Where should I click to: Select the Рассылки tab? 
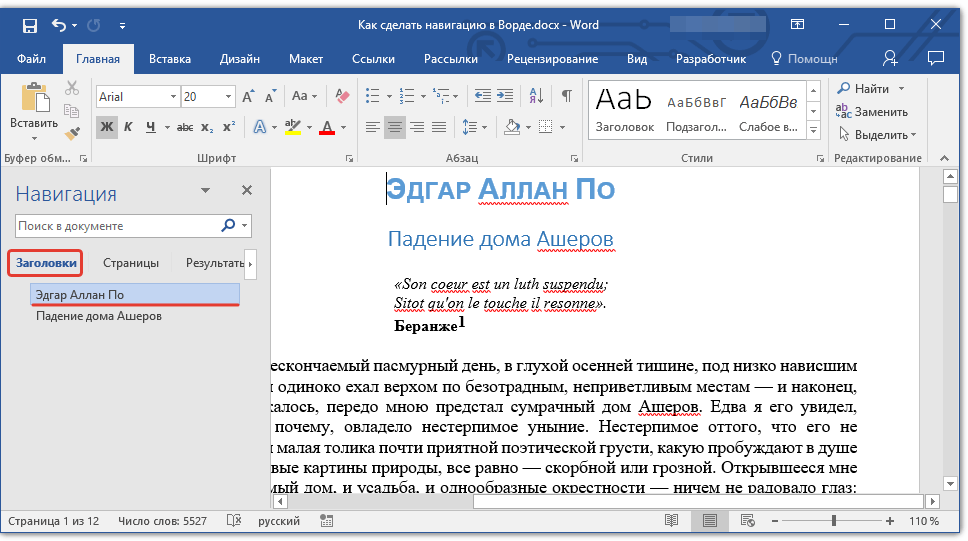point(451,59)
